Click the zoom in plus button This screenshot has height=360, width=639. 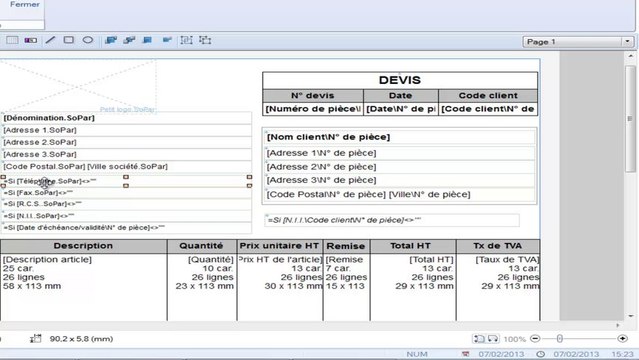622,339
